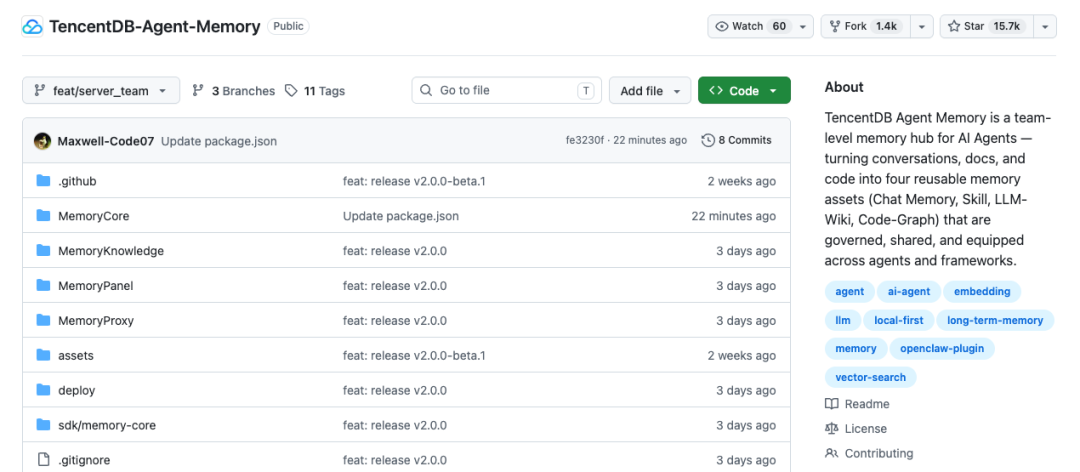Click the MemoryCore folder icon

pos(43,216)
